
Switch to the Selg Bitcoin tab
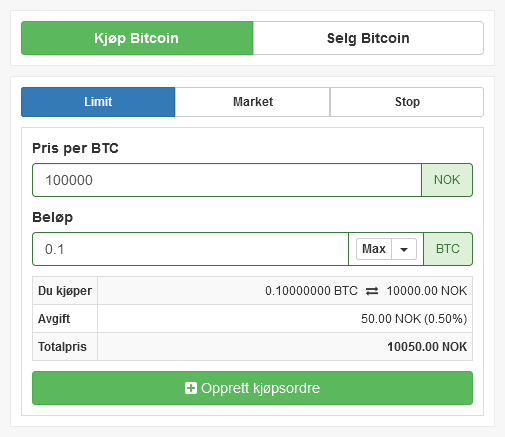[x=368, y=38]
